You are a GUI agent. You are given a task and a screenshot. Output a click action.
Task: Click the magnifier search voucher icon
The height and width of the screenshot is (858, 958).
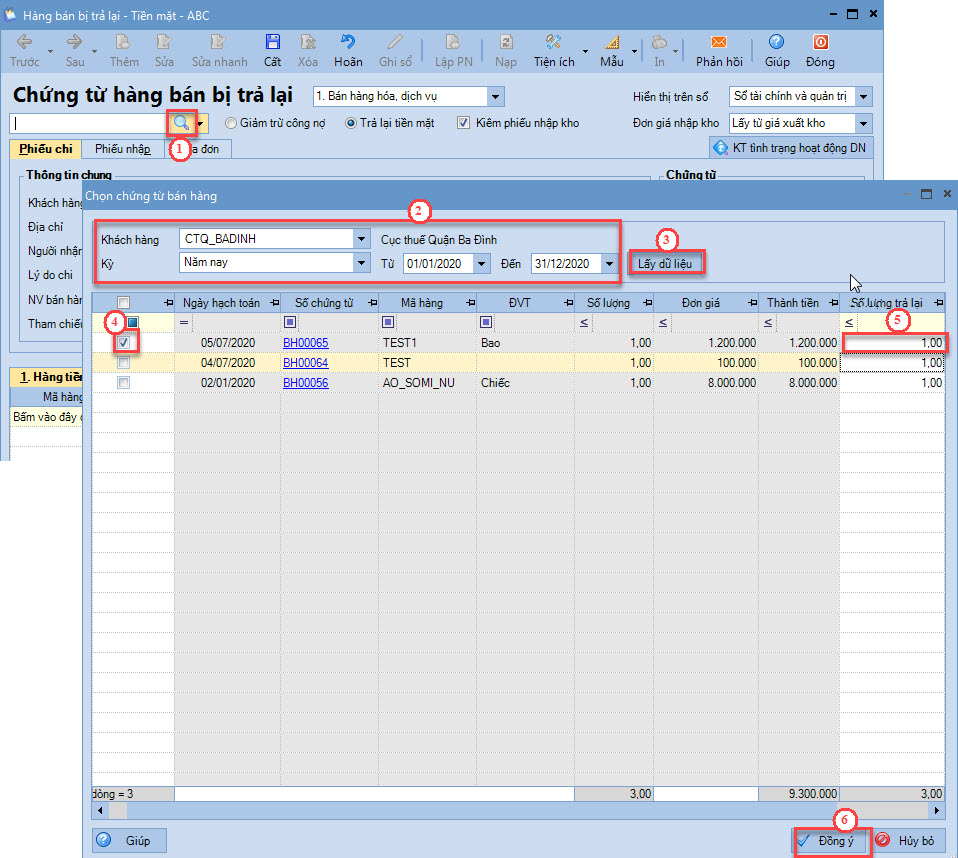181,123
